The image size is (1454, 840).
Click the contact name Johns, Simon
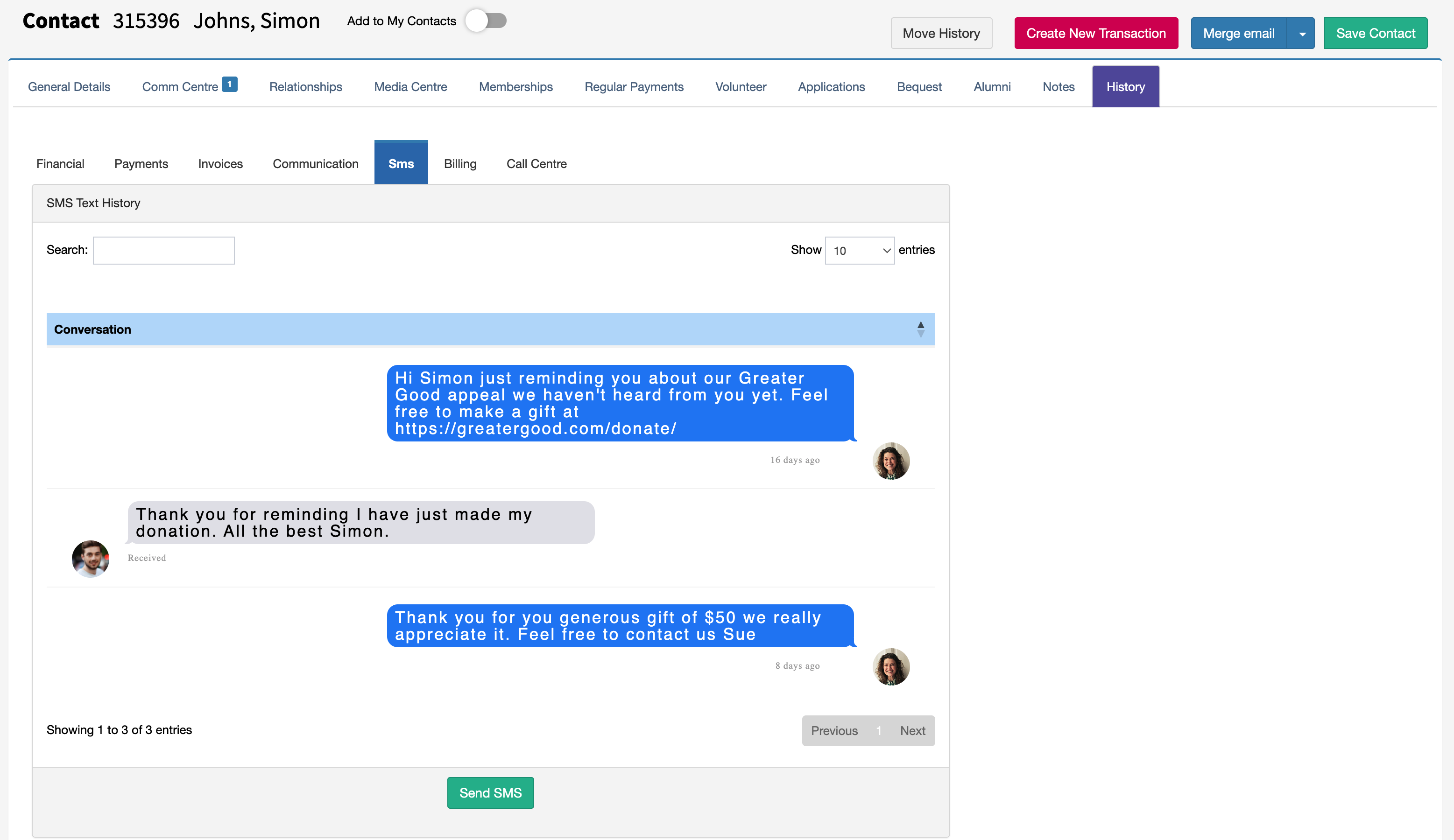(x=256, y=21)
